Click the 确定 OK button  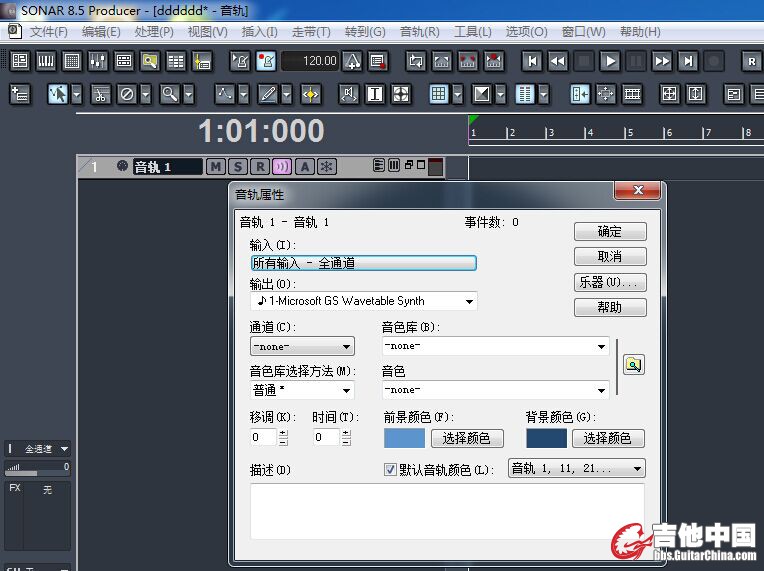610,231
